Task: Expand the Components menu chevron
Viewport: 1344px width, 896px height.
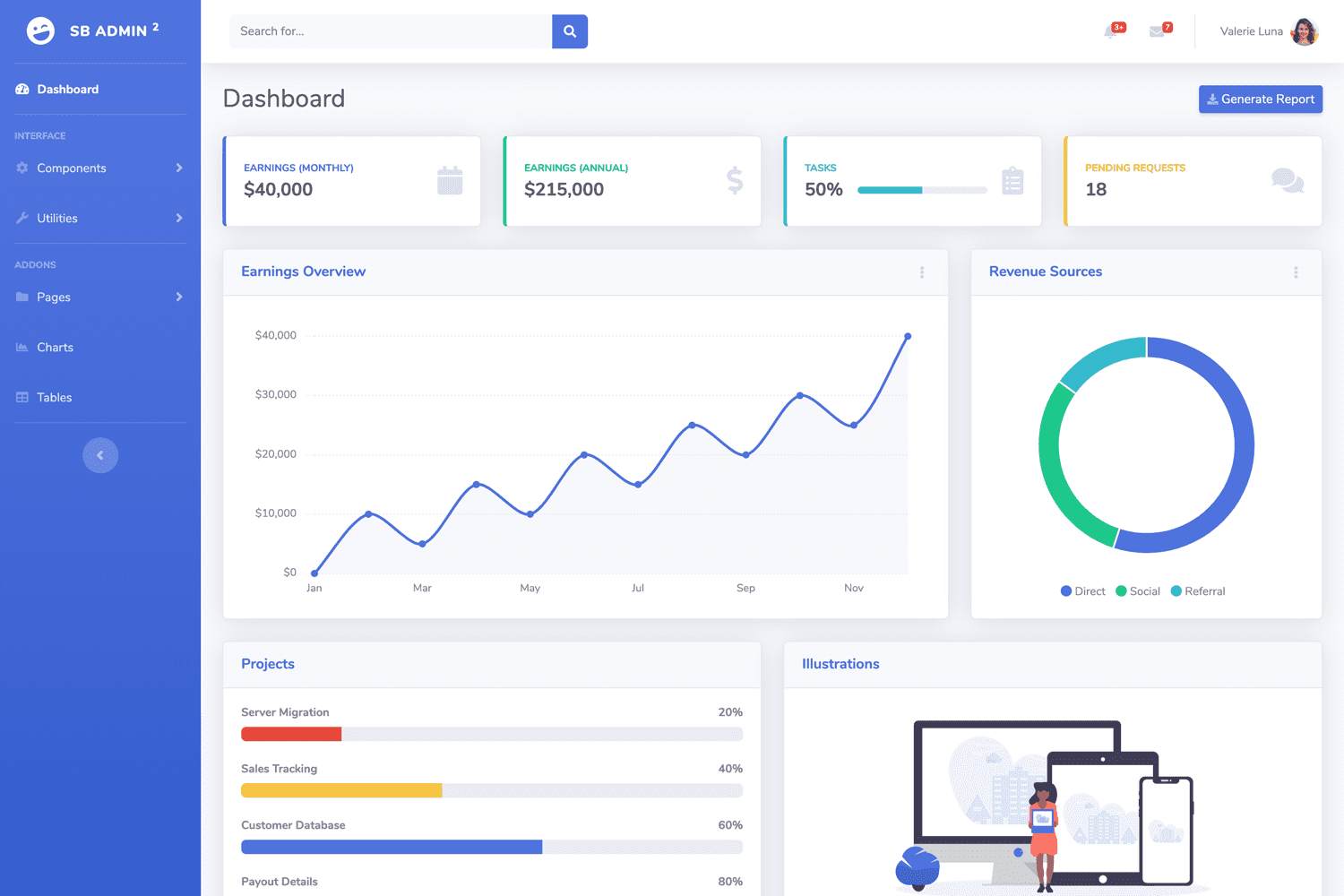Action: coord(178,168)
